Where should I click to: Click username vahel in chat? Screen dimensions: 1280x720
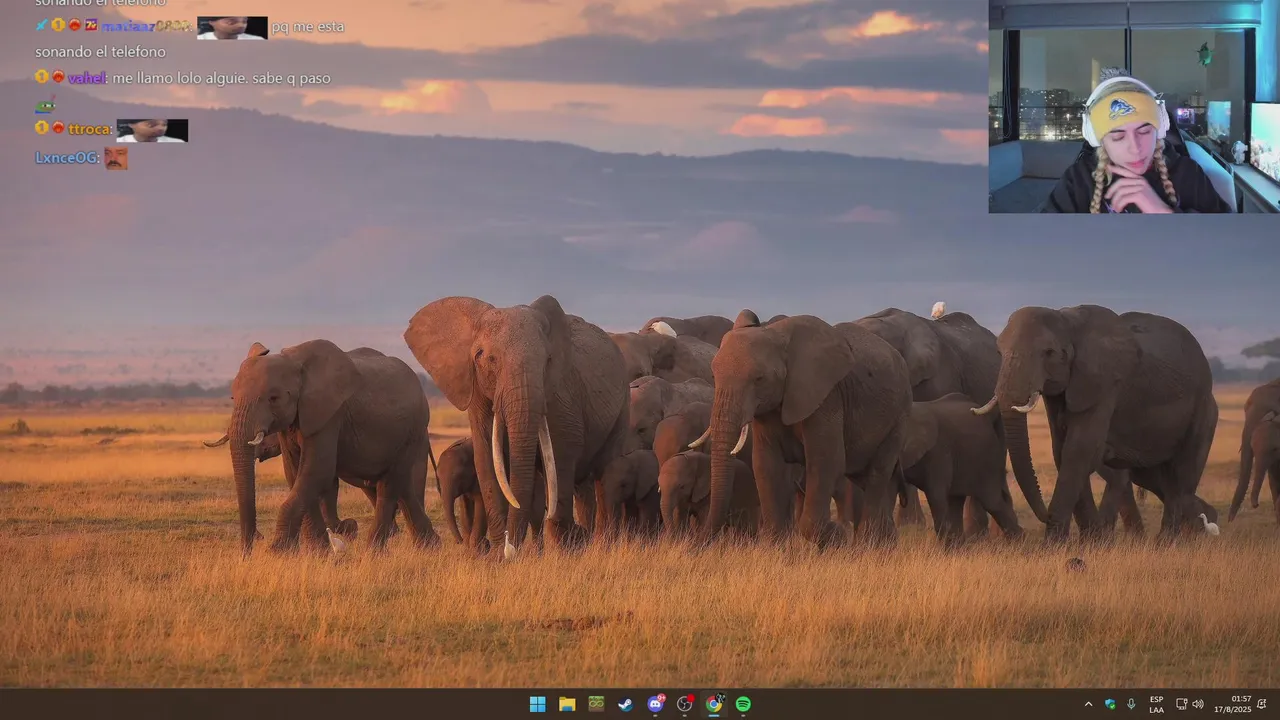click(x=87, y=78)
